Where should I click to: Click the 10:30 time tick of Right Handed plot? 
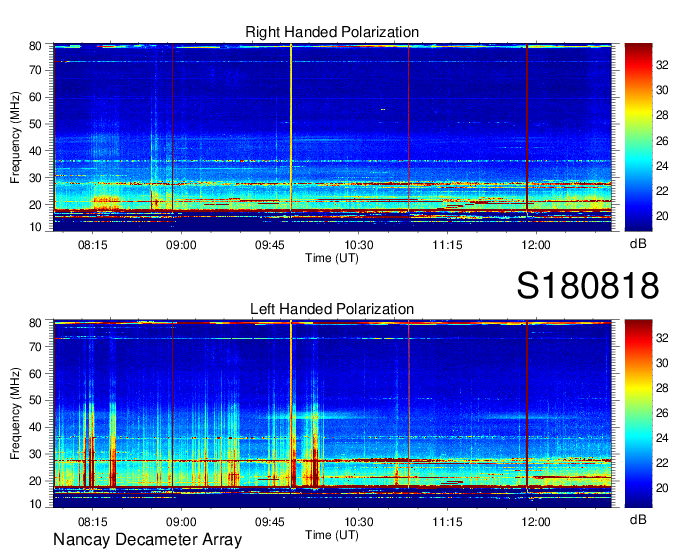359,245
